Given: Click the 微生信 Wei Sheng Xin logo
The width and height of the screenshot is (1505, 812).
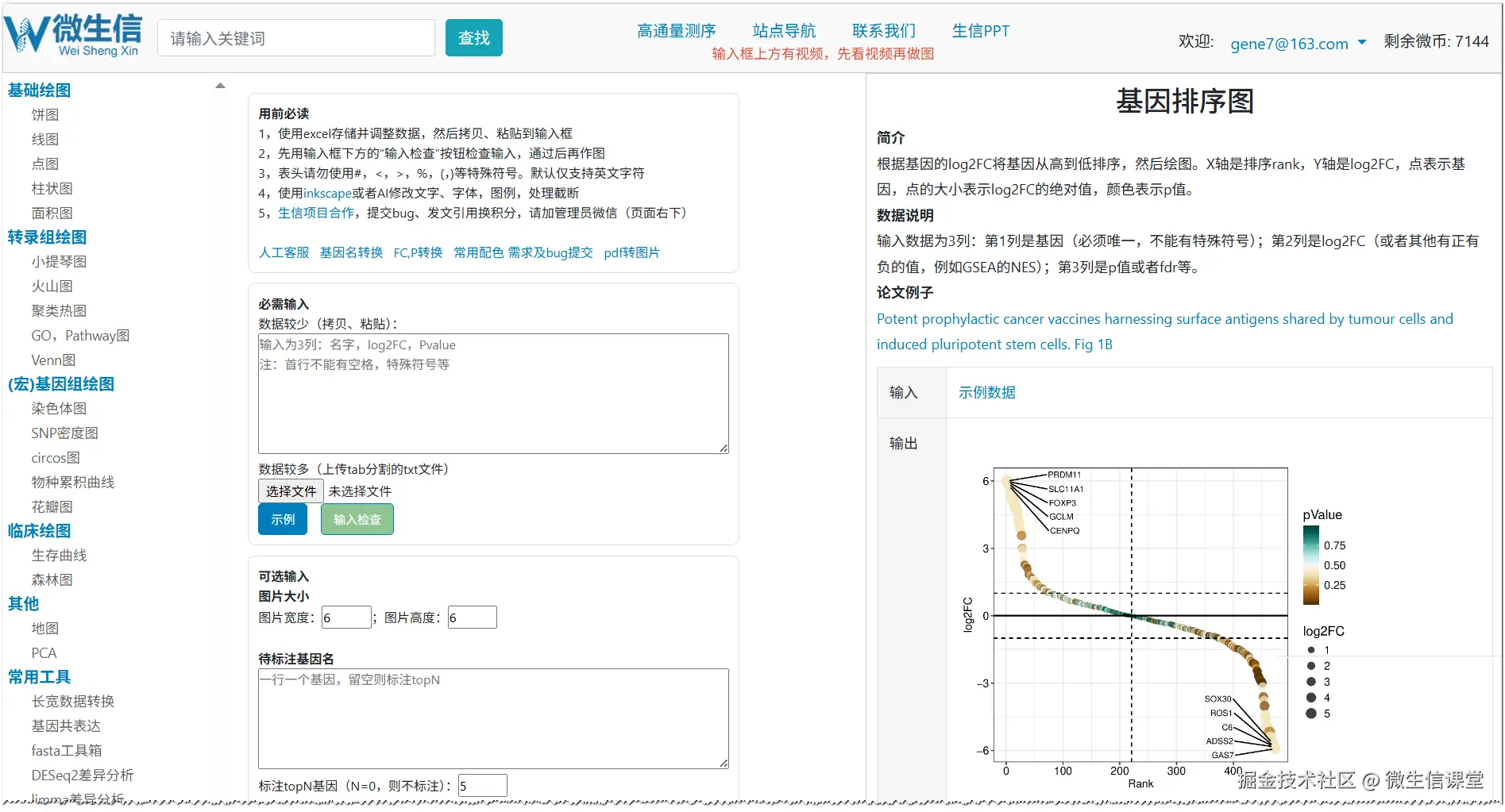Looking at the screenshot, I should point(73,35).
